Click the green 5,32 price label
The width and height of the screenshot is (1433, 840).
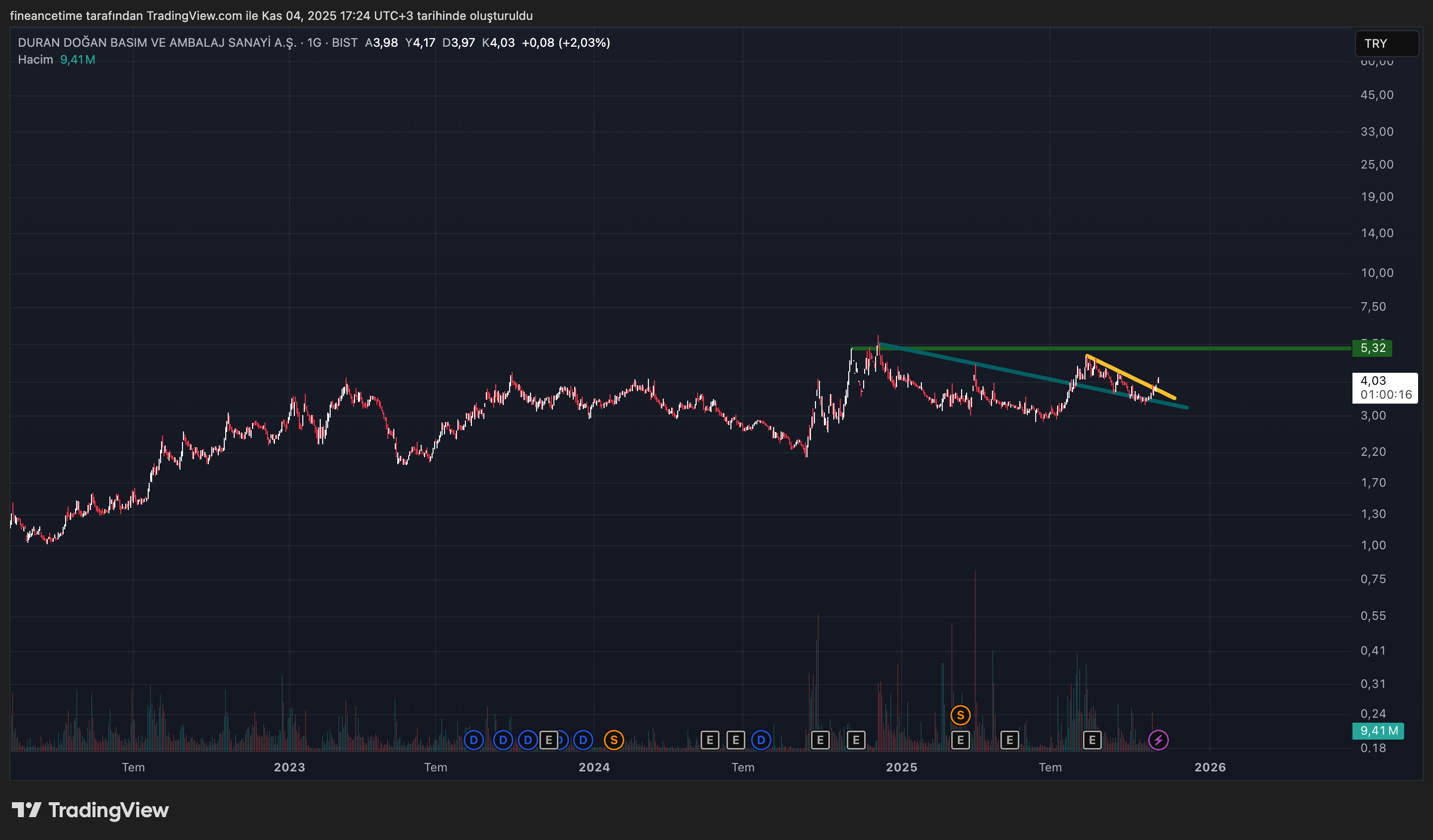1372,348
